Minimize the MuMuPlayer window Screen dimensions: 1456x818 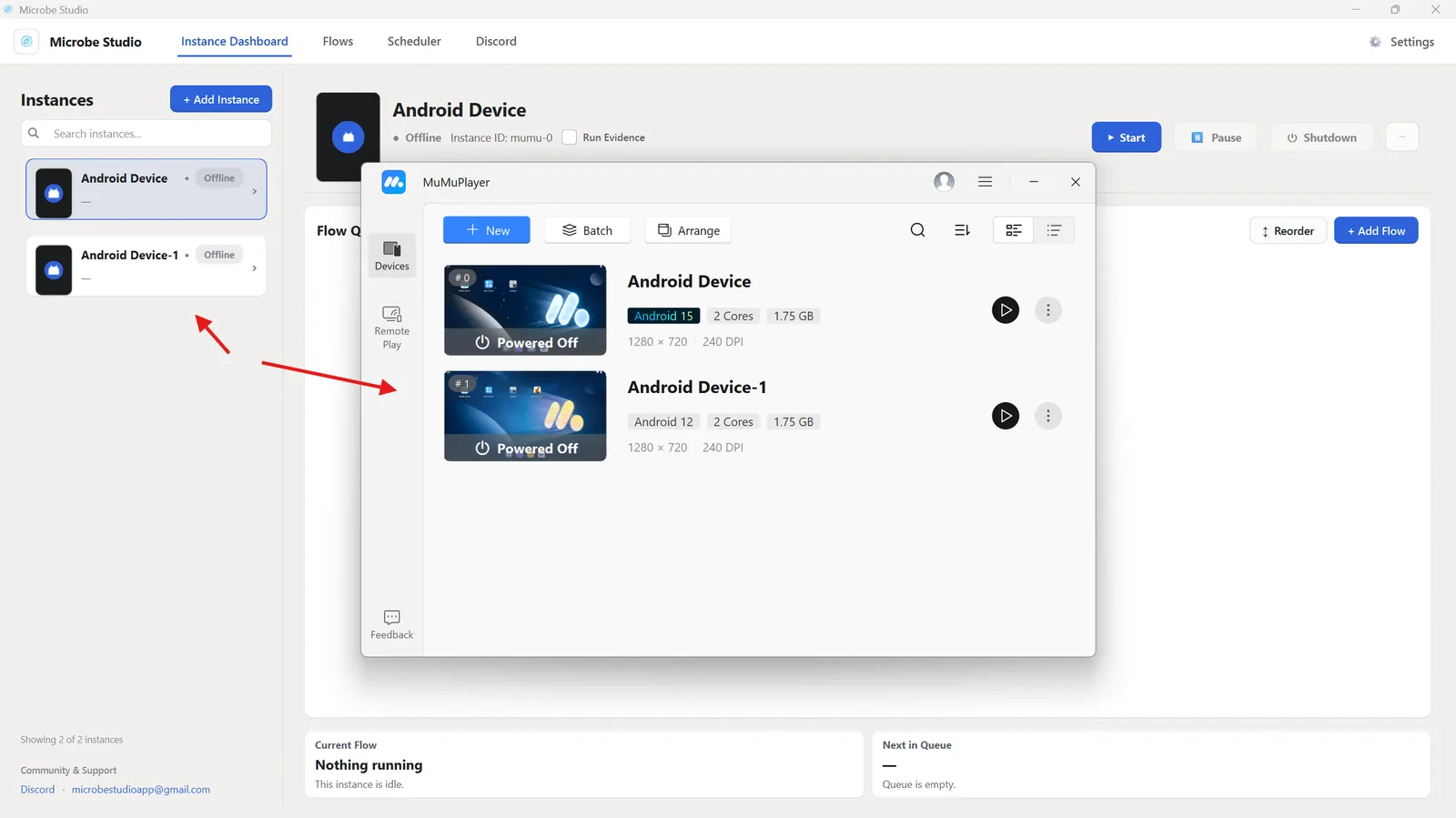pos(1034,182)
